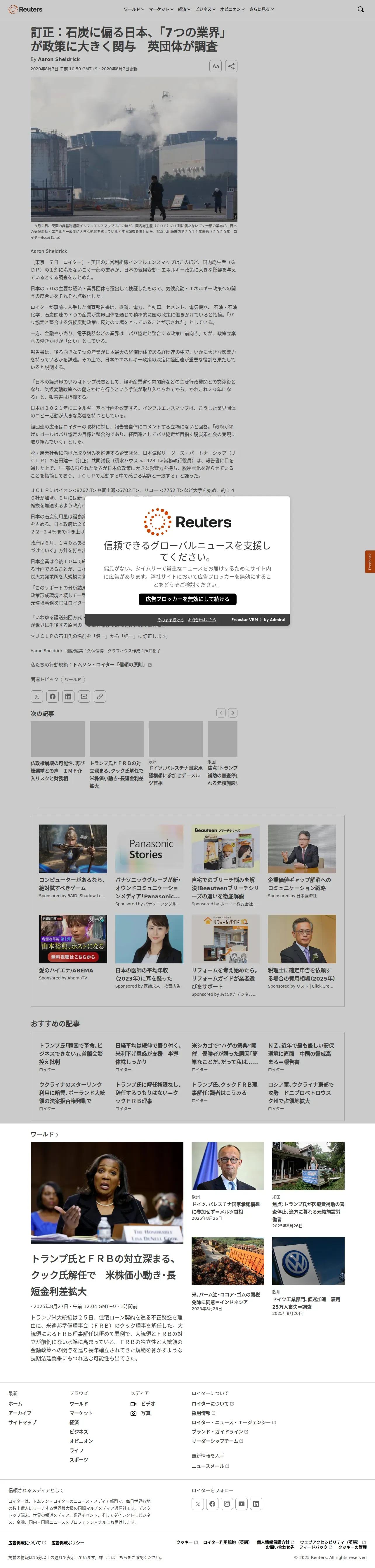Click footer 広告掲載ポリシー link
The height and width of the screenshot is (1568, 375).
click(x=68, y=1542)
